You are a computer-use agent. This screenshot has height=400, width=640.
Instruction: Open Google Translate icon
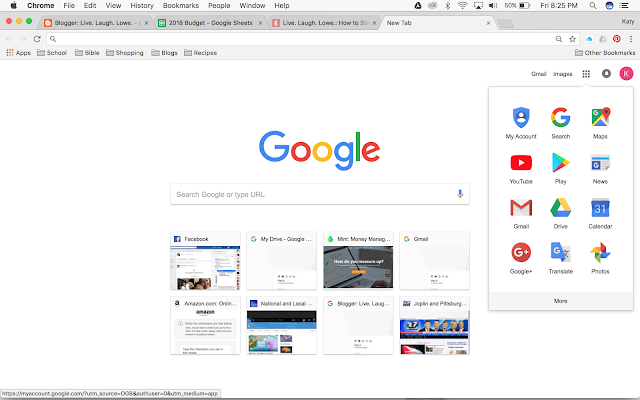[560, 258]
